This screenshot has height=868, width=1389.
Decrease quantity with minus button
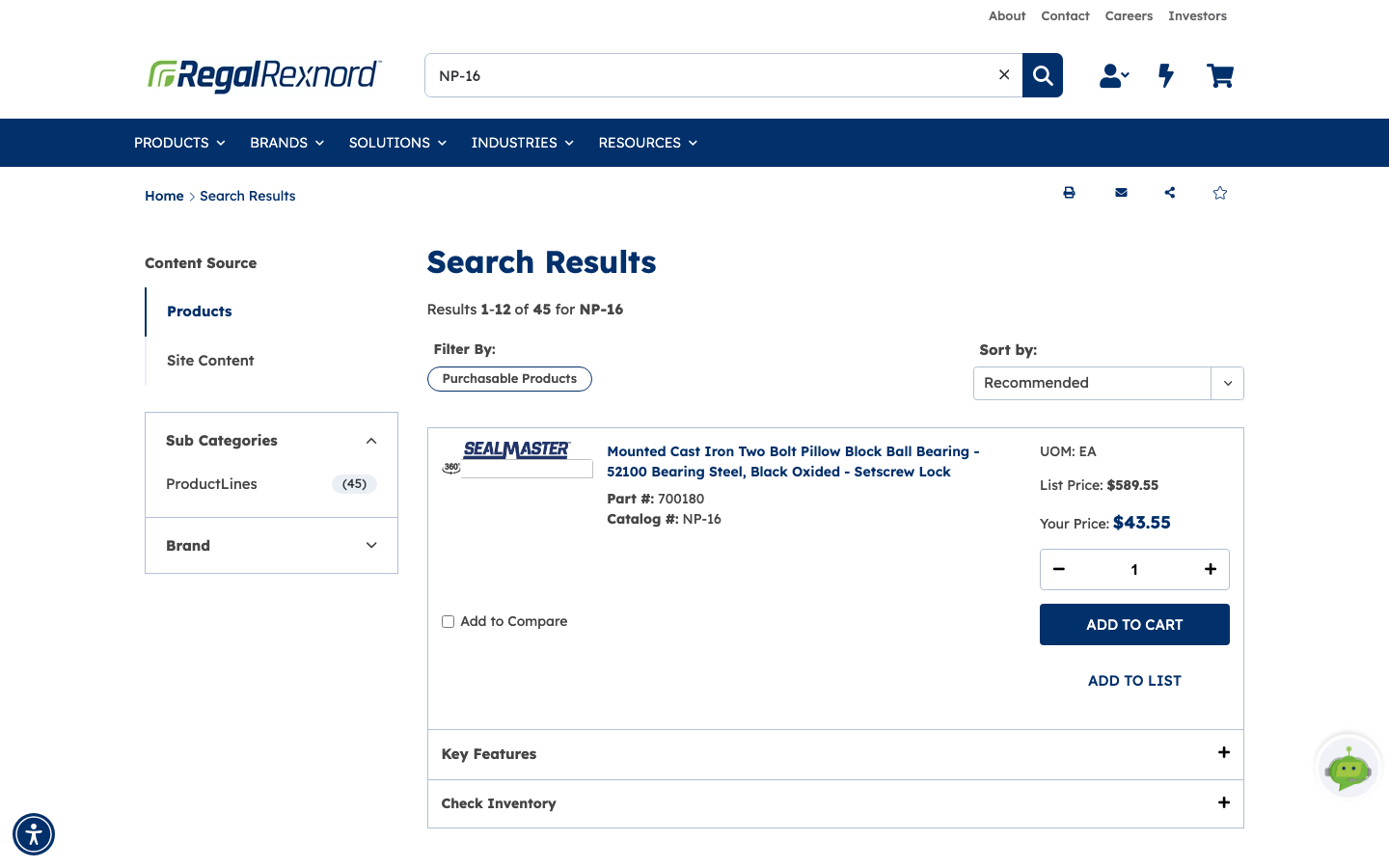point(1059,569)
